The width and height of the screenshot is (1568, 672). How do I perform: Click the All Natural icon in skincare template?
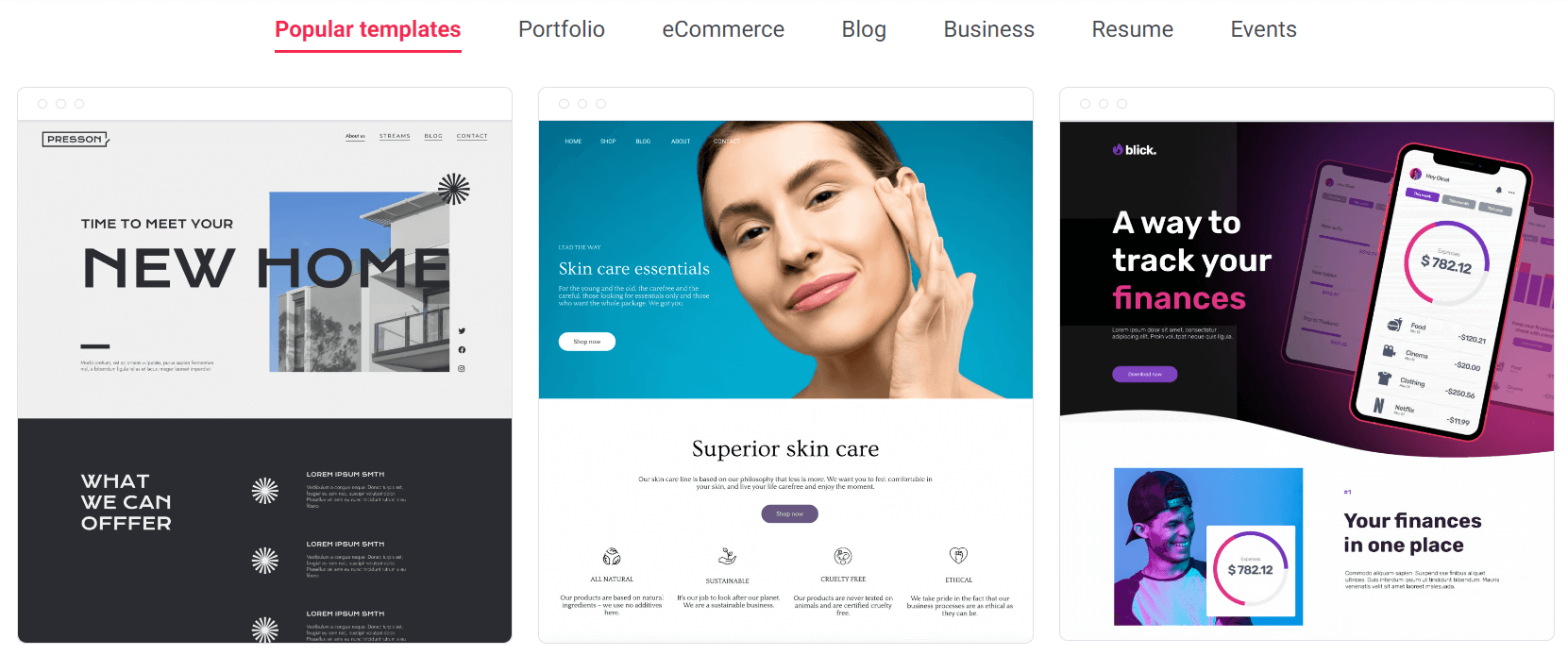[x=612, y=556]
